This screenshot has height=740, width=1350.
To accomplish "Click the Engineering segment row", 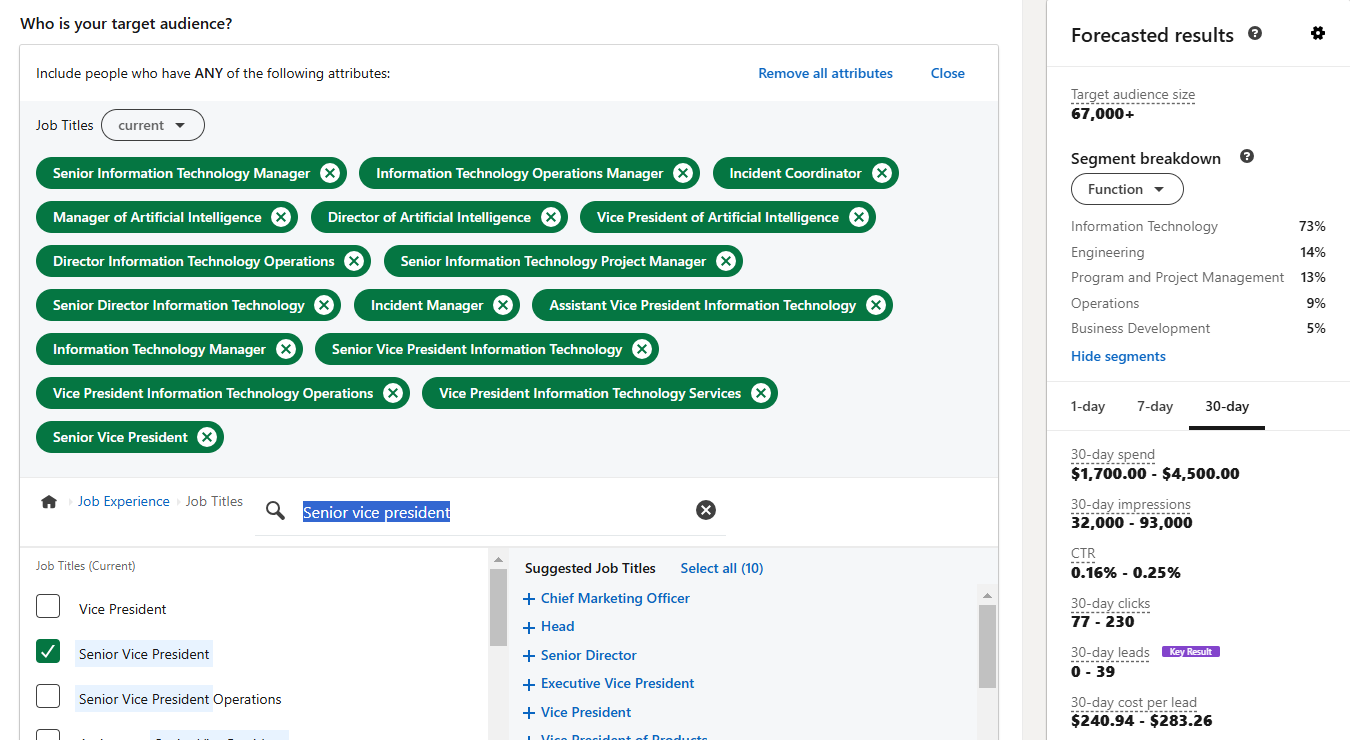I will click(x=1198, y=253).
